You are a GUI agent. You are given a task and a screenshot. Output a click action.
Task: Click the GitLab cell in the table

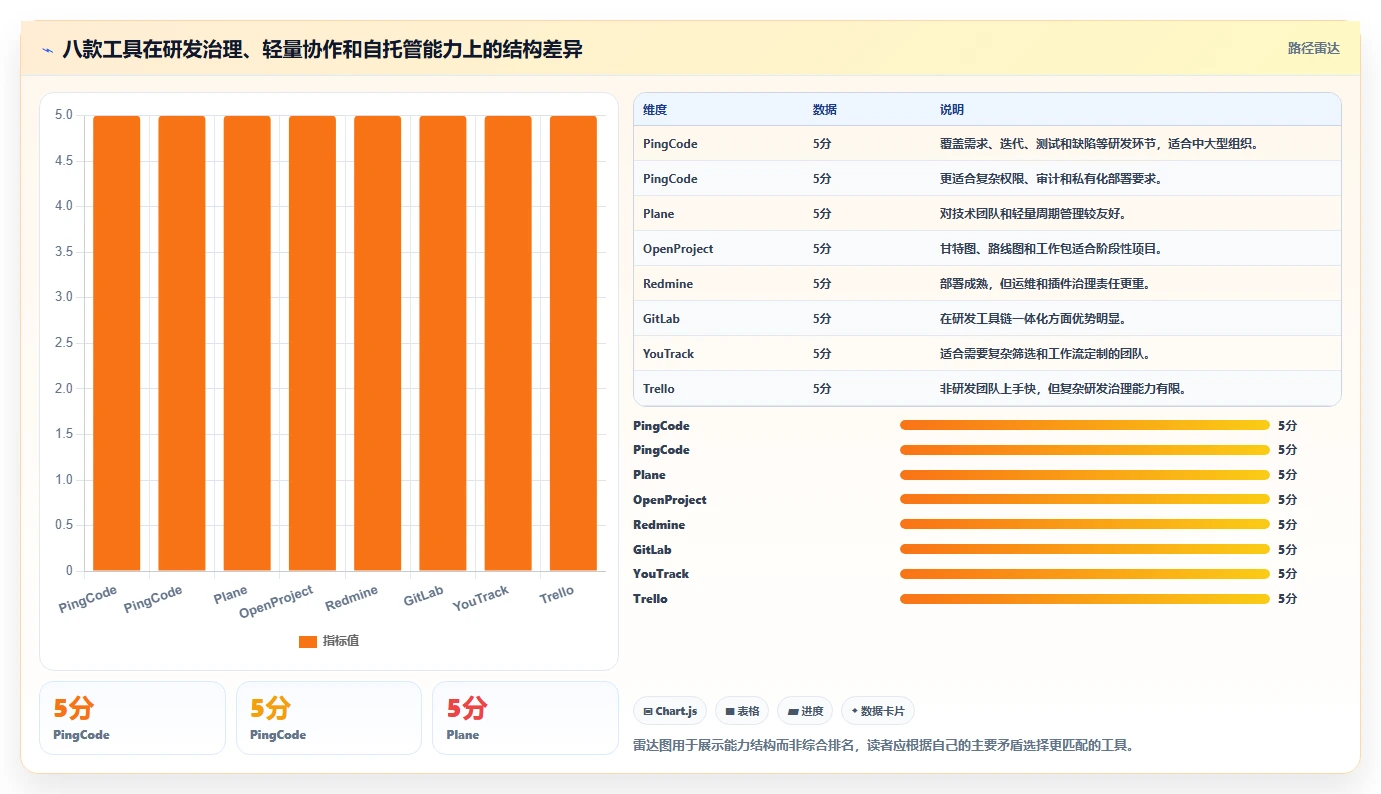(662, 319)
